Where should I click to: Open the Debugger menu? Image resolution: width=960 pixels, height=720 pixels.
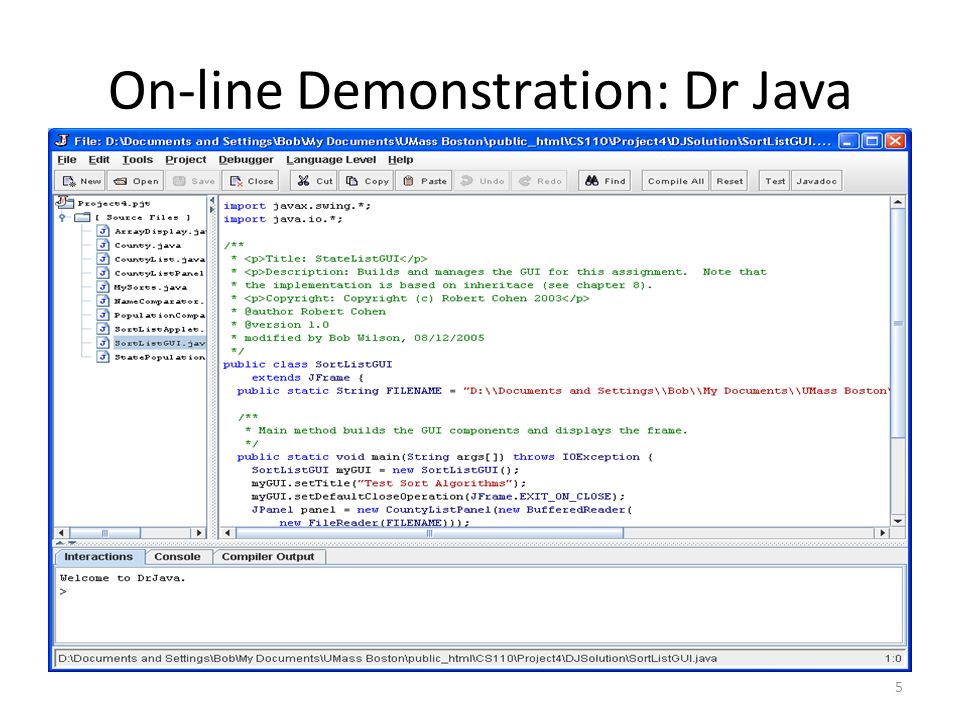coord(246,160)
